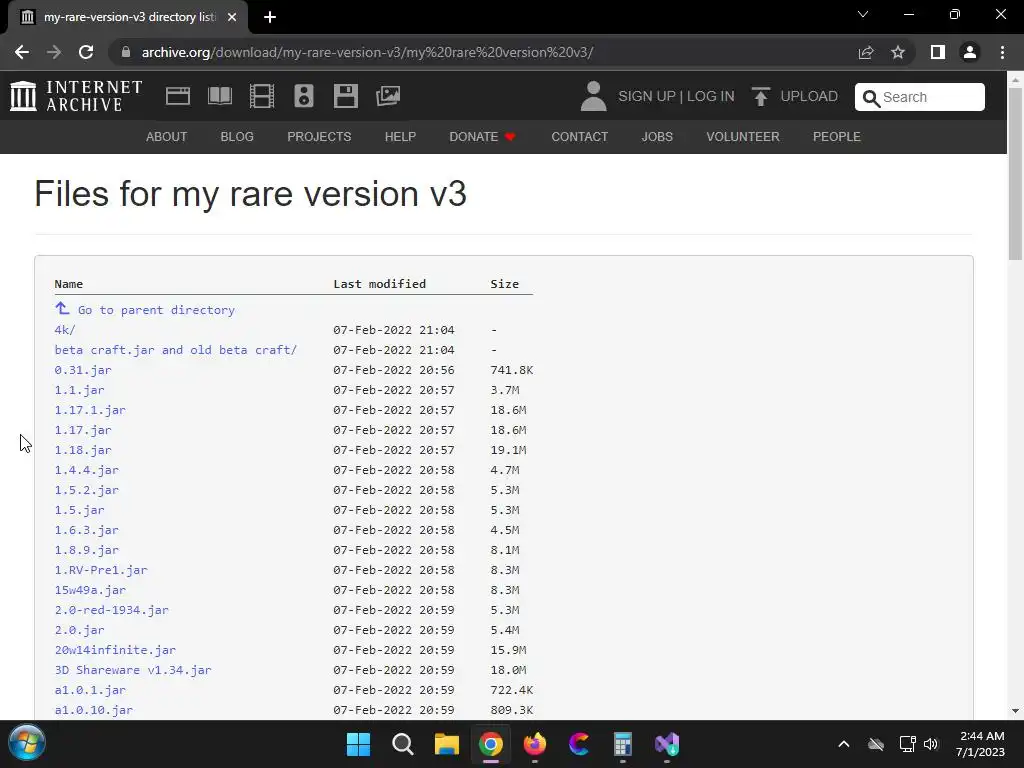Download 1.8.9.jar
This screenshot has height=768, width=1024.
click(86, 550)
